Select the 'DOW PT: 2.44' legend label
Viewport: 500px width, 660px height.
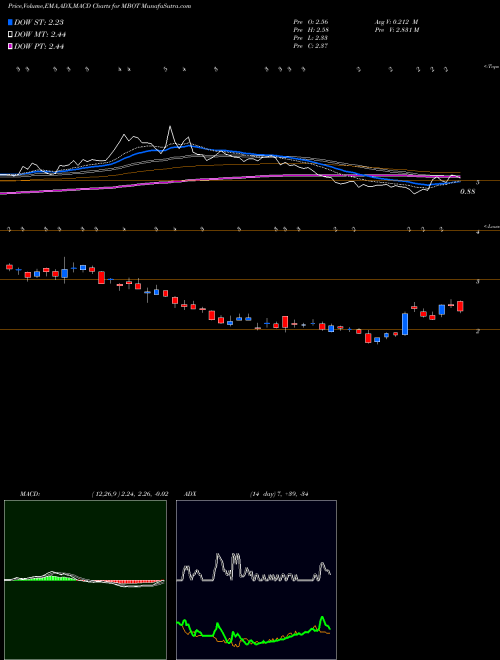(39, 47)
